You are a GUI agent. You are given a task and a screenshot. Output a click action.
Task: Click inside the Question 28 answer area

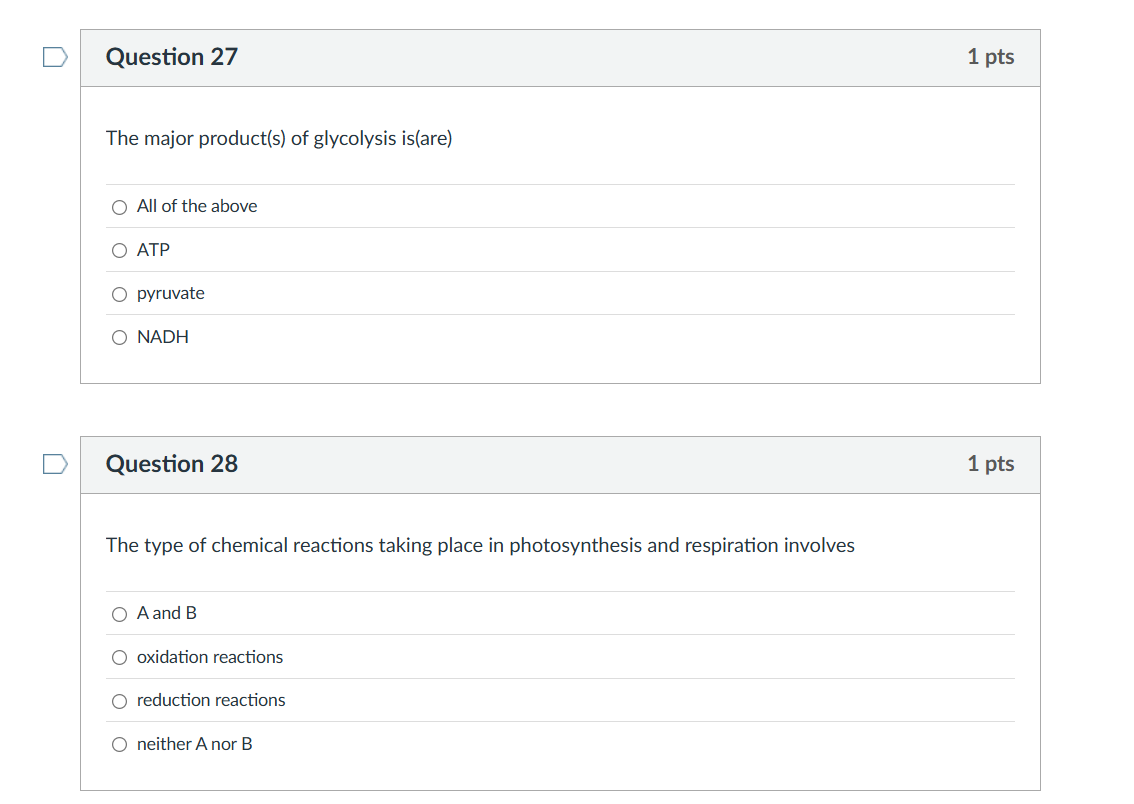click(560, 678)
